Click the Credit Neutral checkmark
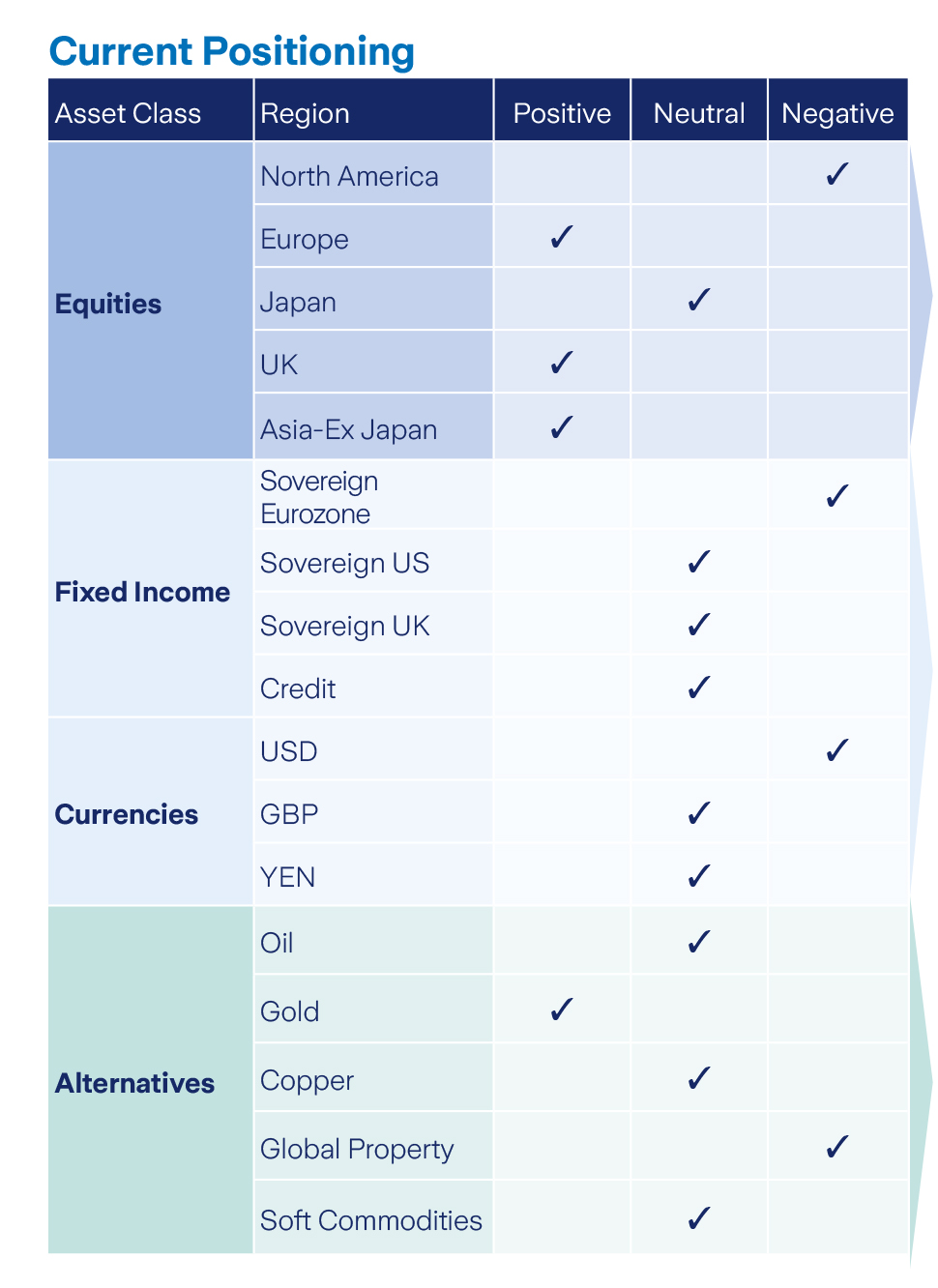The image size is (938, 1288). [x=699, y=688]
